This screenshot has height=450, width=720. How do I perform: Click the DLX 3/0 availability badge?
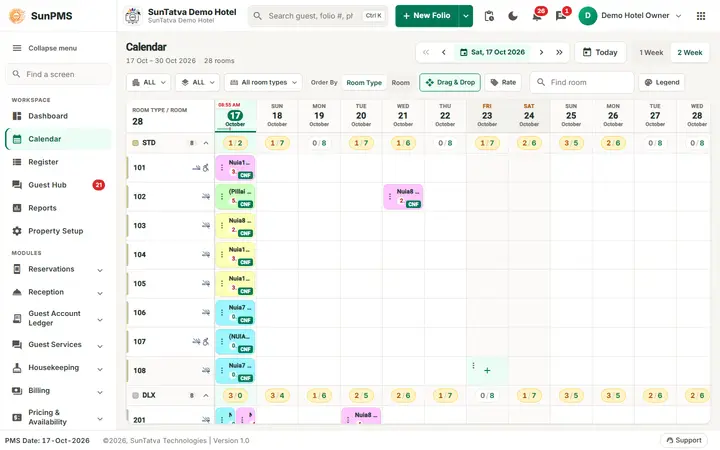point(235,395)
